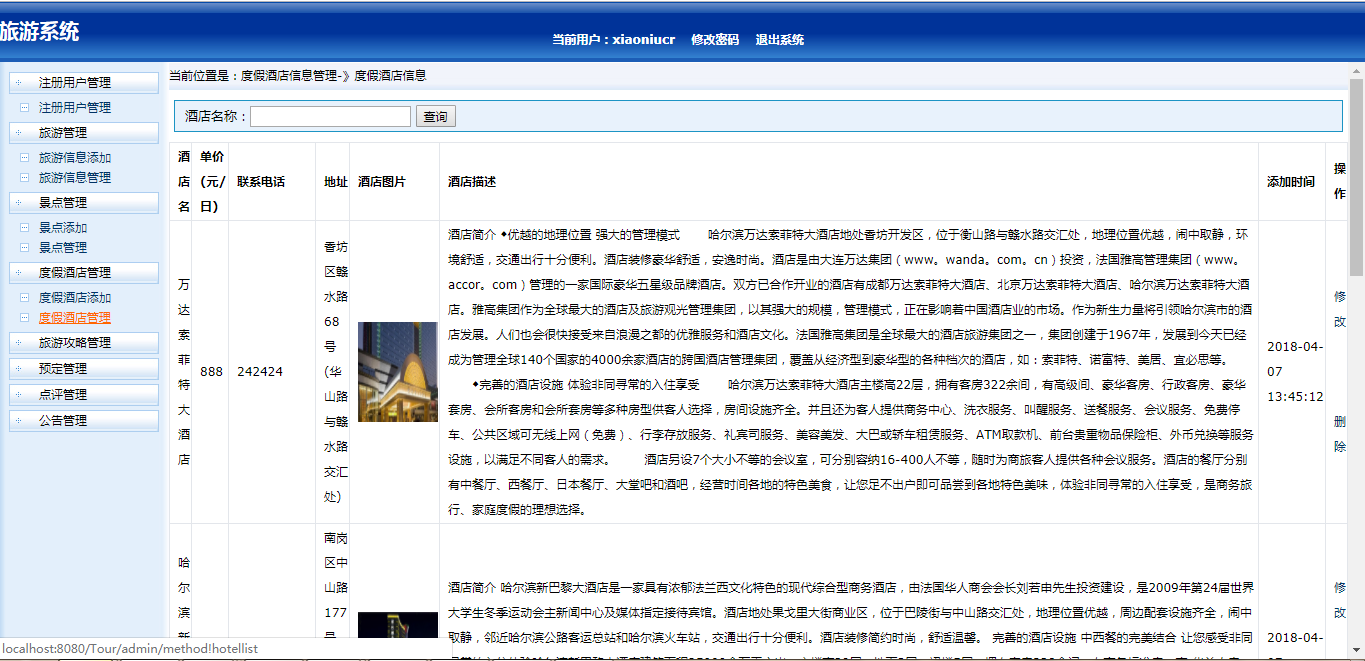
Task: Click 删除 for 万达索菲特大酒店 row
Action: coord(1340,435)
